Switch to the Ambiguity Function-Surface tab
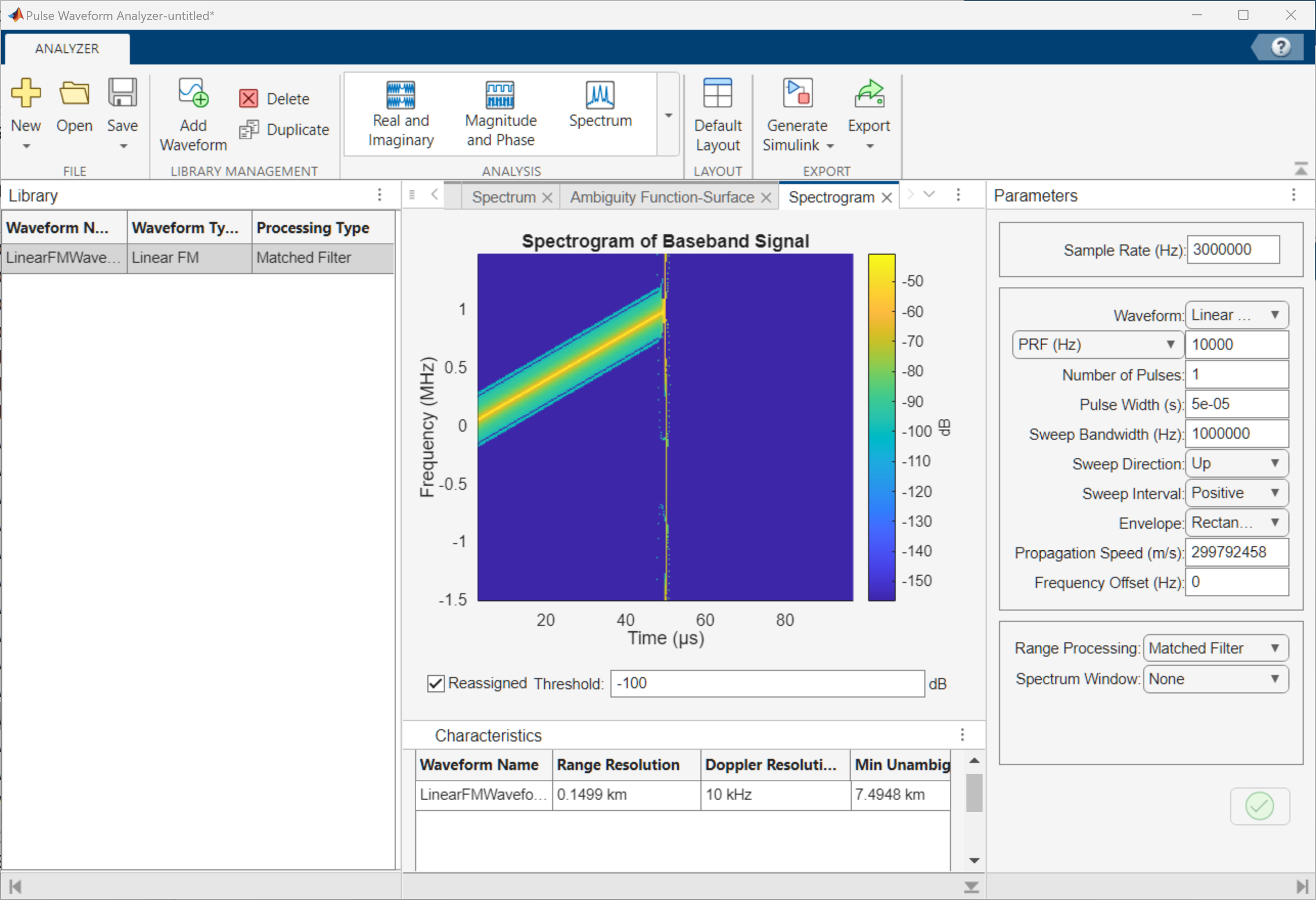This screenshot has width=1316, height=900. coord(662,197)
